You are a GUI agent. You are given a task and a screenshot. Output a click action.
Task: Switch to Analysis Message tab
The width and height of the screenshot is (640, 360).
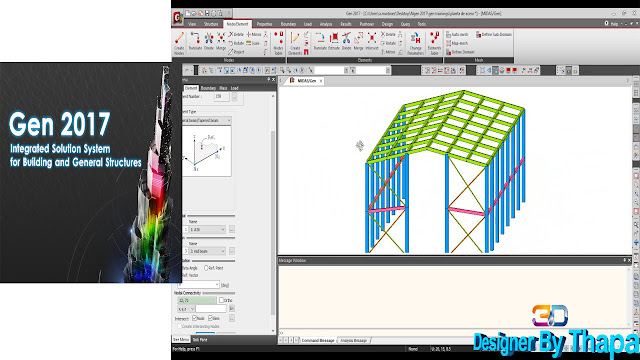tap(353, 340)
